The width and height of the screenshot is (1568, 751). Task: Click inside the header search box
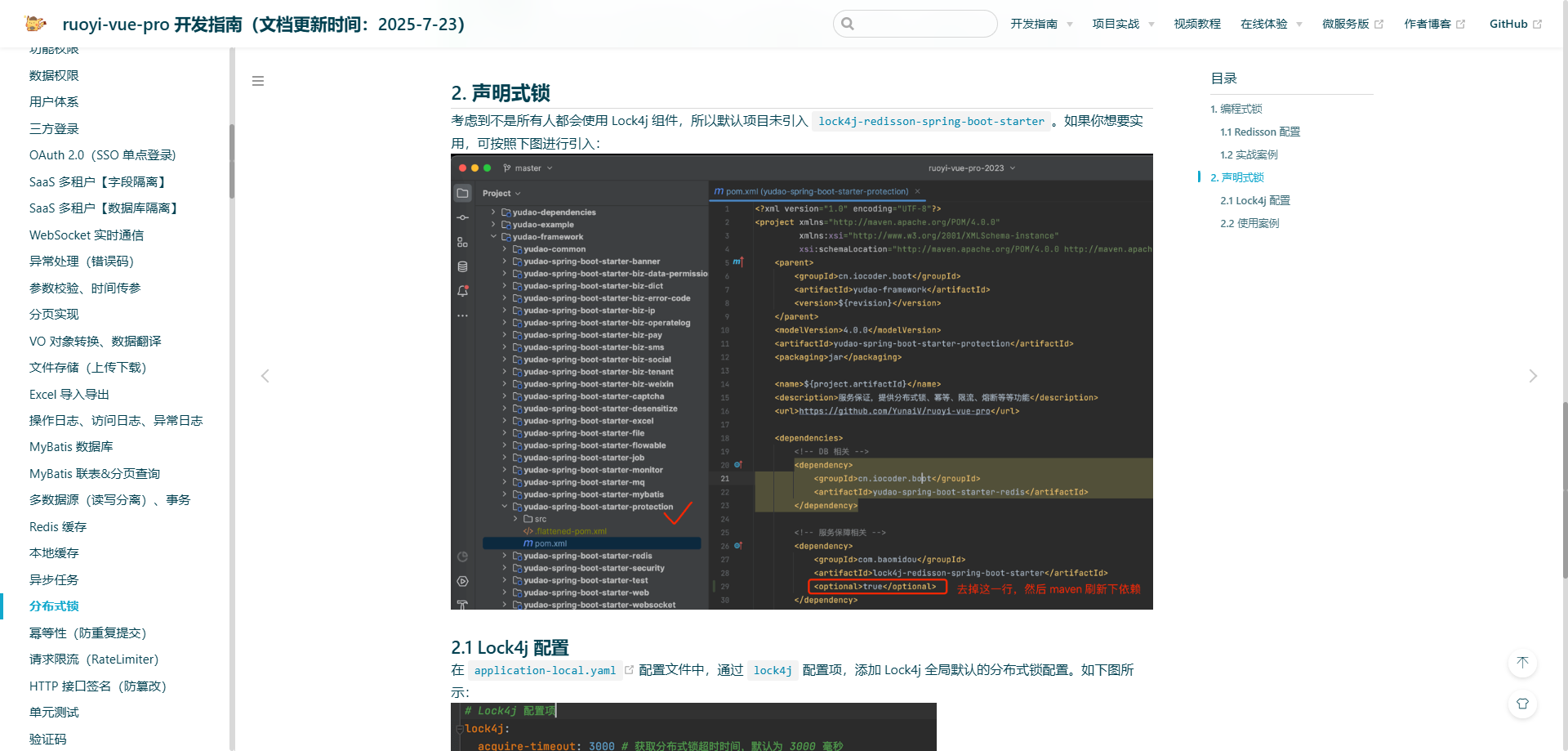tap(915, 24)
